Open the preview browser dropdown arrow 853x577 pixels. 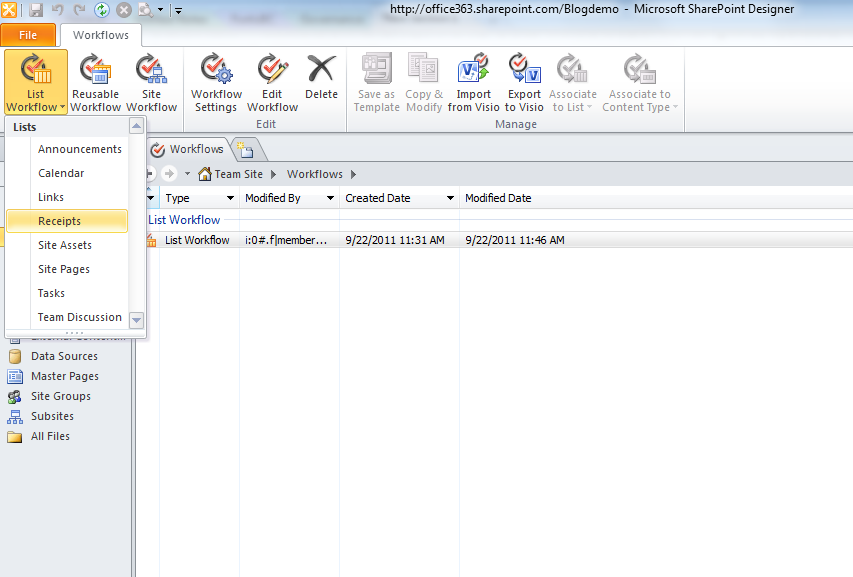click(x=160, y=10)
